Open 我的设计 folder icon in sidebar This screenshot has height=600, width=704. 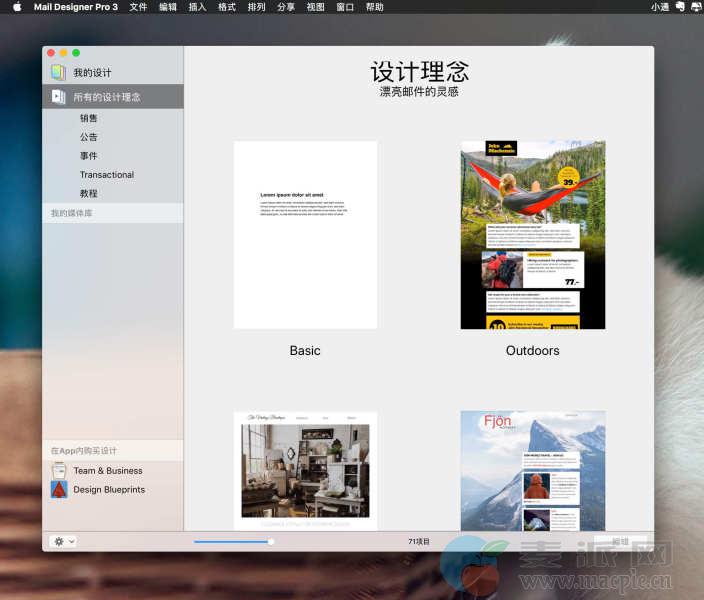pos(59,73)
